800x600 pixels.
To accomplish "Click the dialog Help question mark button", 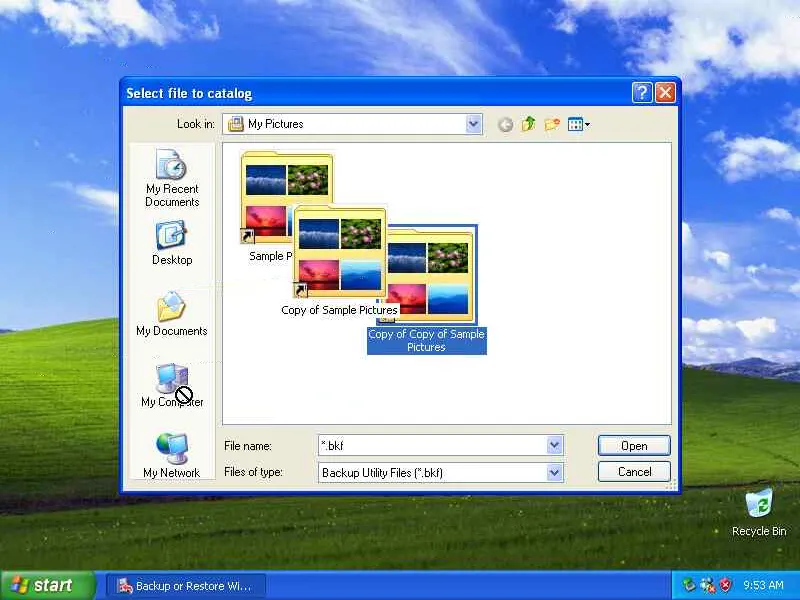I will coord(642,93).
